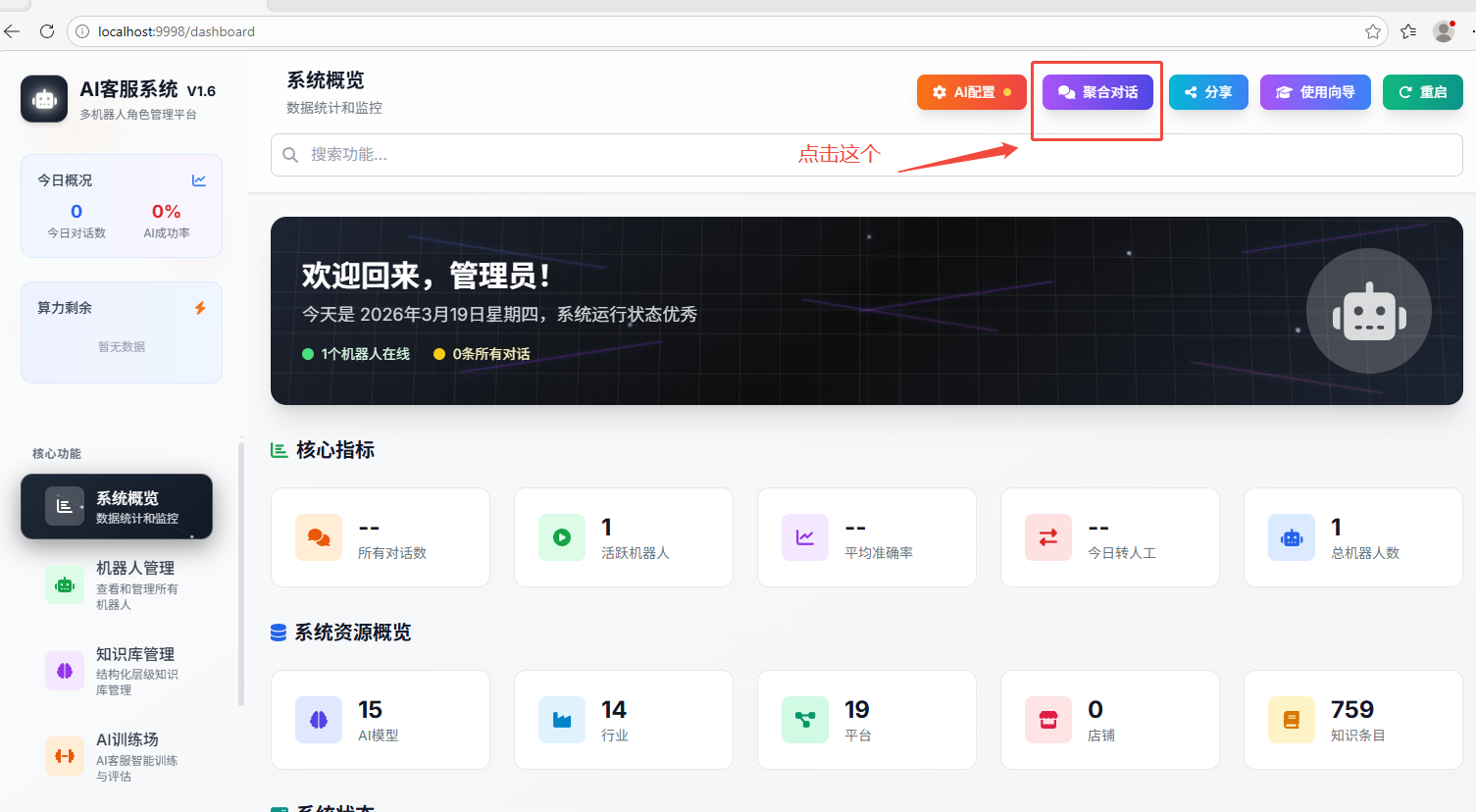This screenshot has width=1476, height=812.
Task: Click the green play icon for 活跃机器人
Action: (x=562, y=537)
